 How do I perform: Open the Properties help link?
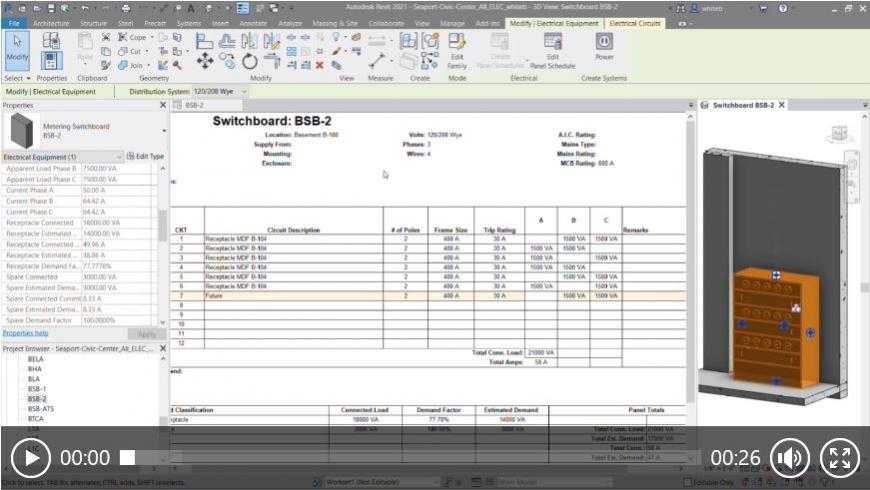(26, 333)
